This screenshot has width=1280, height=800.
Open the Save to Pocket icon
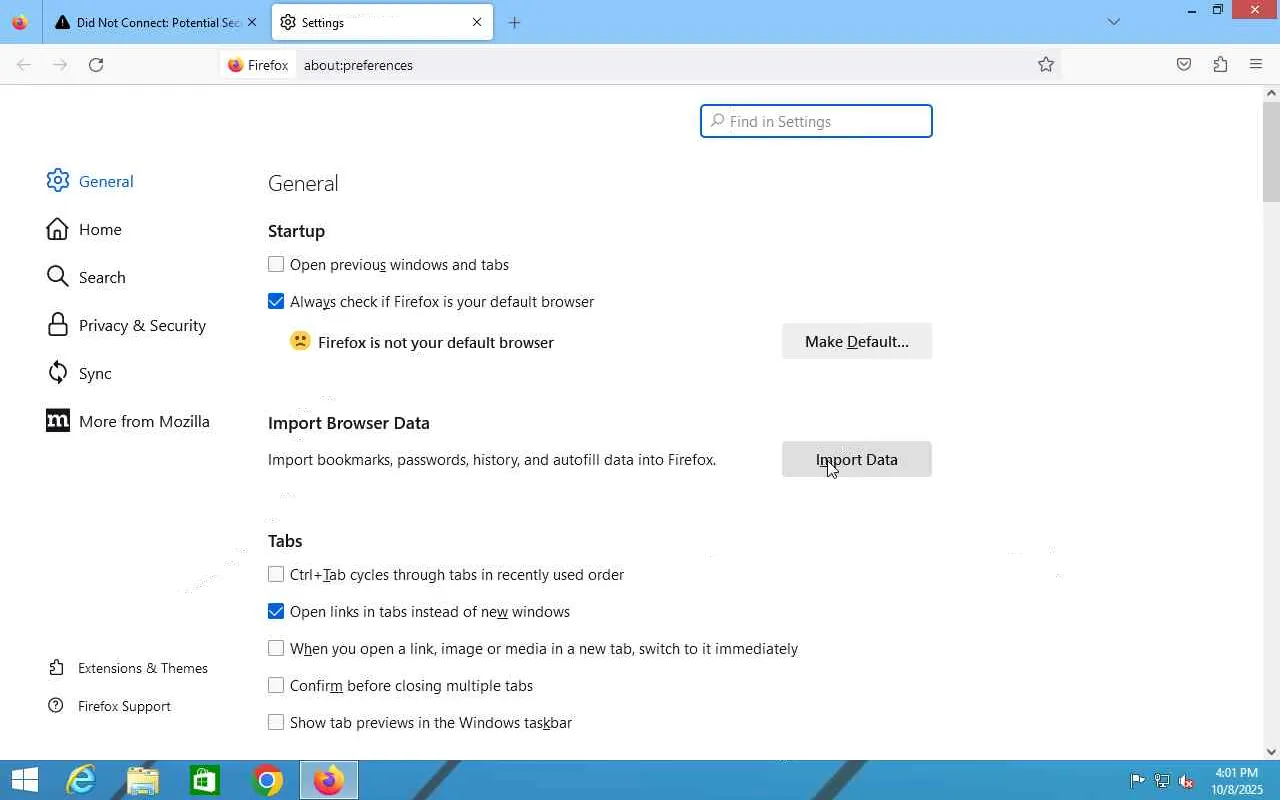tap(1184, 65)
